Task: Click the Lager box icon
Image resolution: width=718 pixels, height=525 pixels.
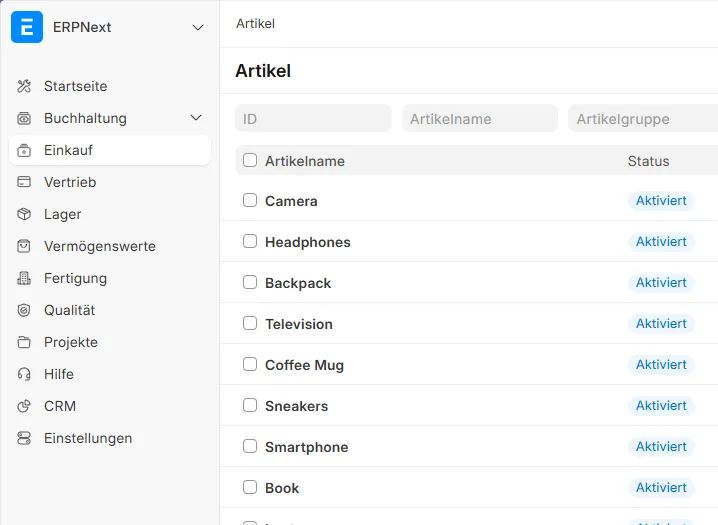Action: pos(25,215)
